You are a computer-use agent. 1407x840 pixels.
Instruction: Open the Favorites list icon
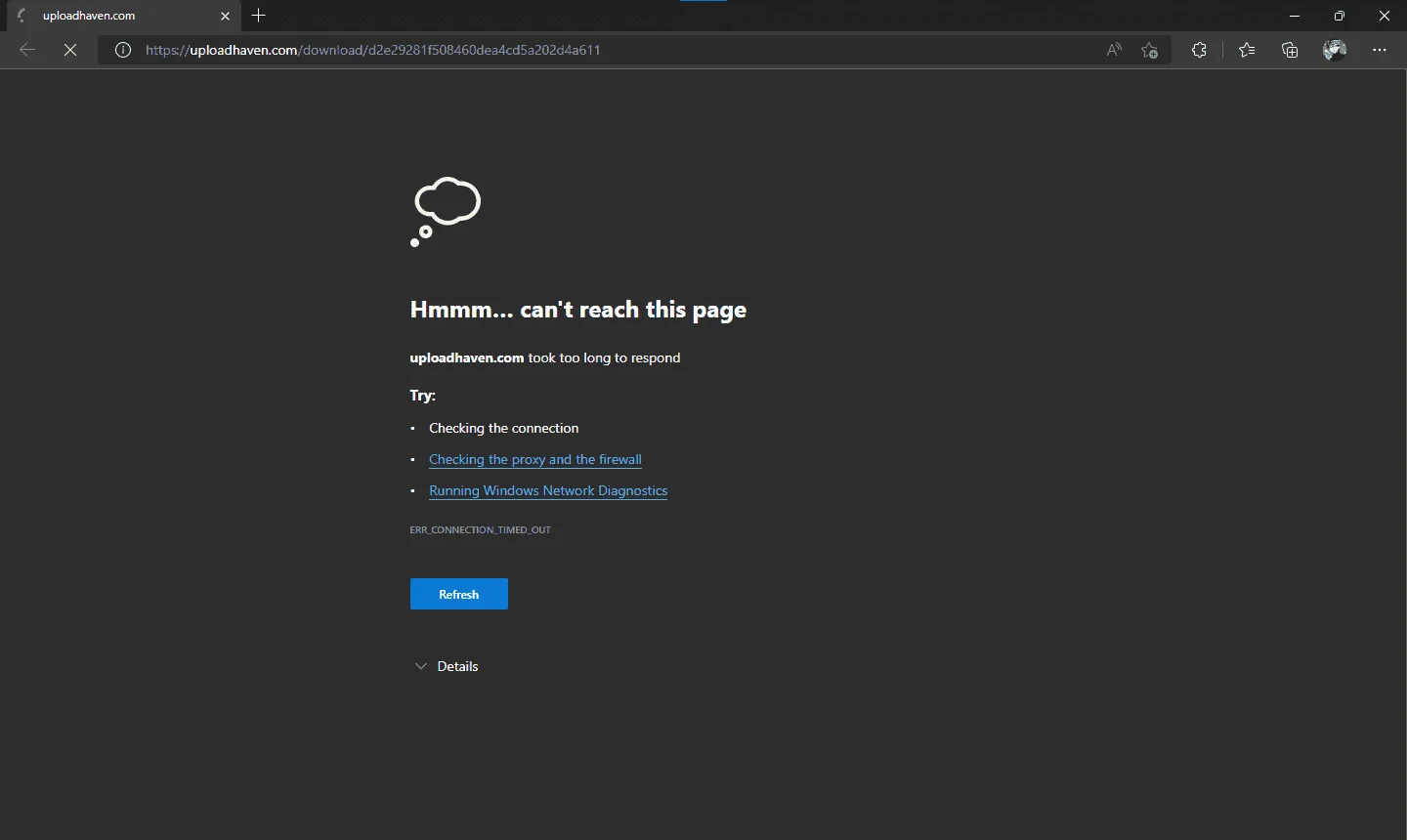pyautogui.click(x=1247, y=50)
